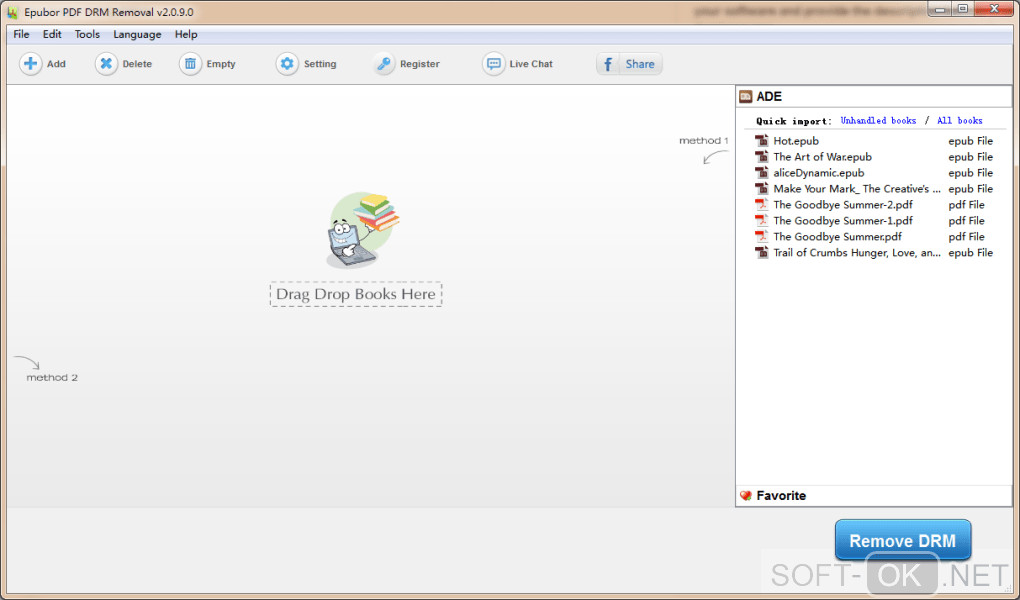Click 'pdf File' type for Goodbye Summer-2.pdf

click(966, 204)
